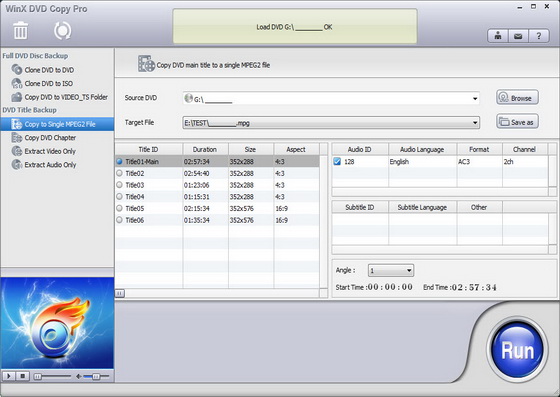560x397 pixels.
Task: Choose Copy DVD to VIDEO_TS Folder
Action: (x=59, y=97)
